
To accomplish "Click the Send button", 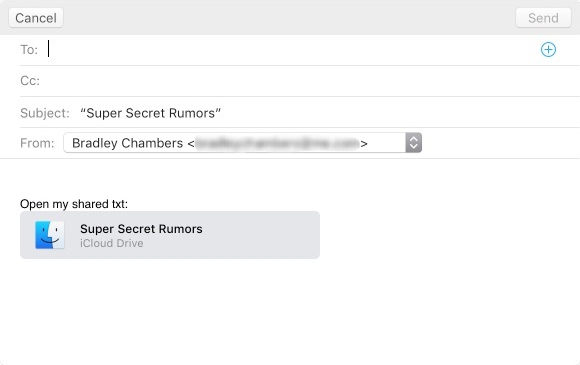I will [543, 18].
